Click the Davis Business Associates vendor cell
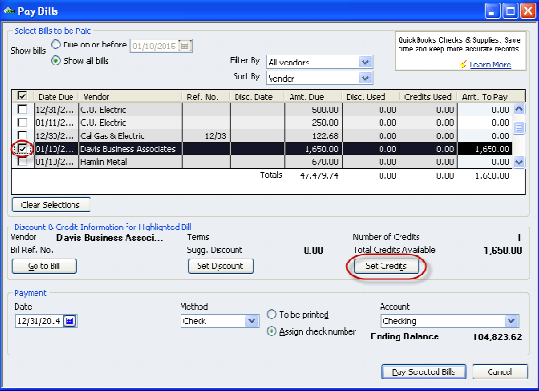 coord(130,149)
